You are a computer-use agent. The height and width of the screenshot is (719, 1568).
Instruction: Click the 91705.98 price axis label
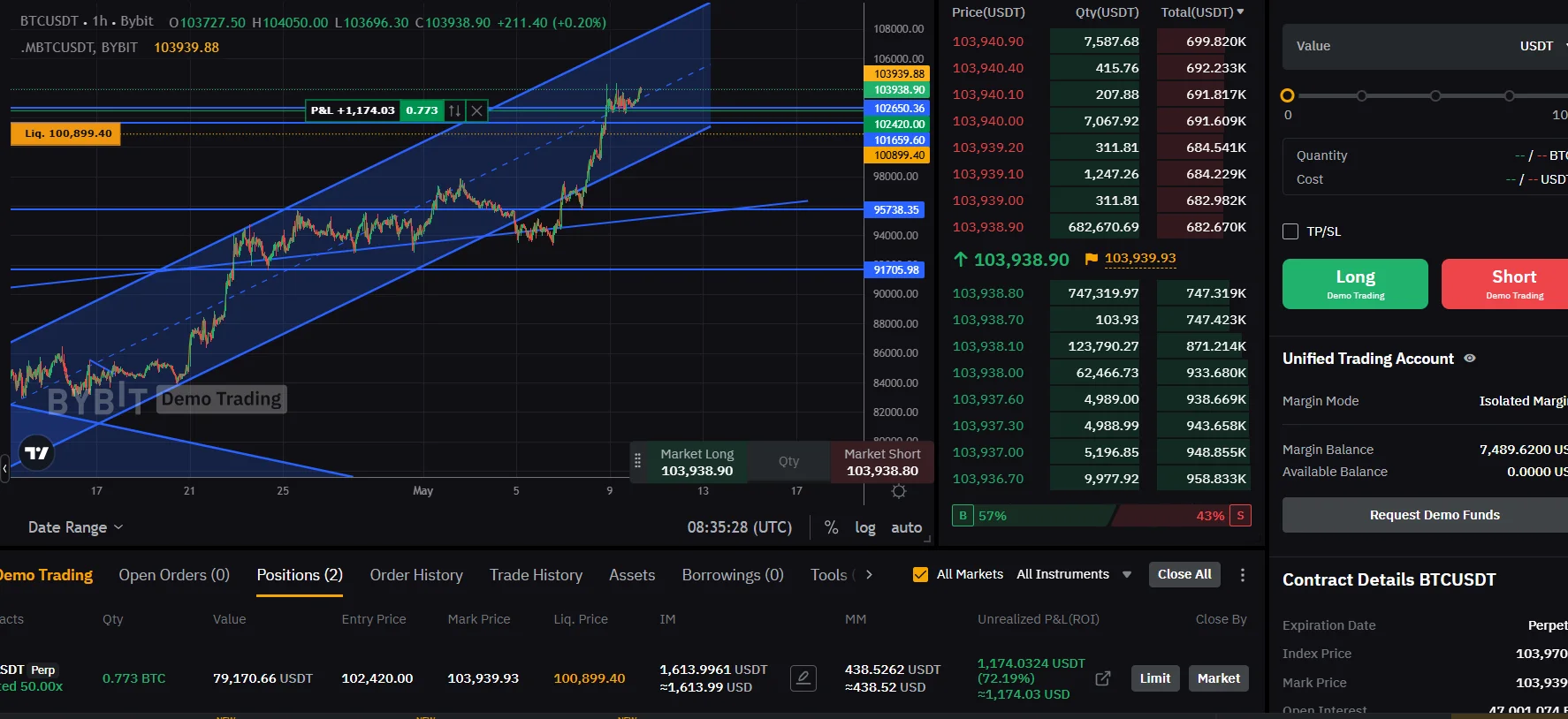(896, 270)
